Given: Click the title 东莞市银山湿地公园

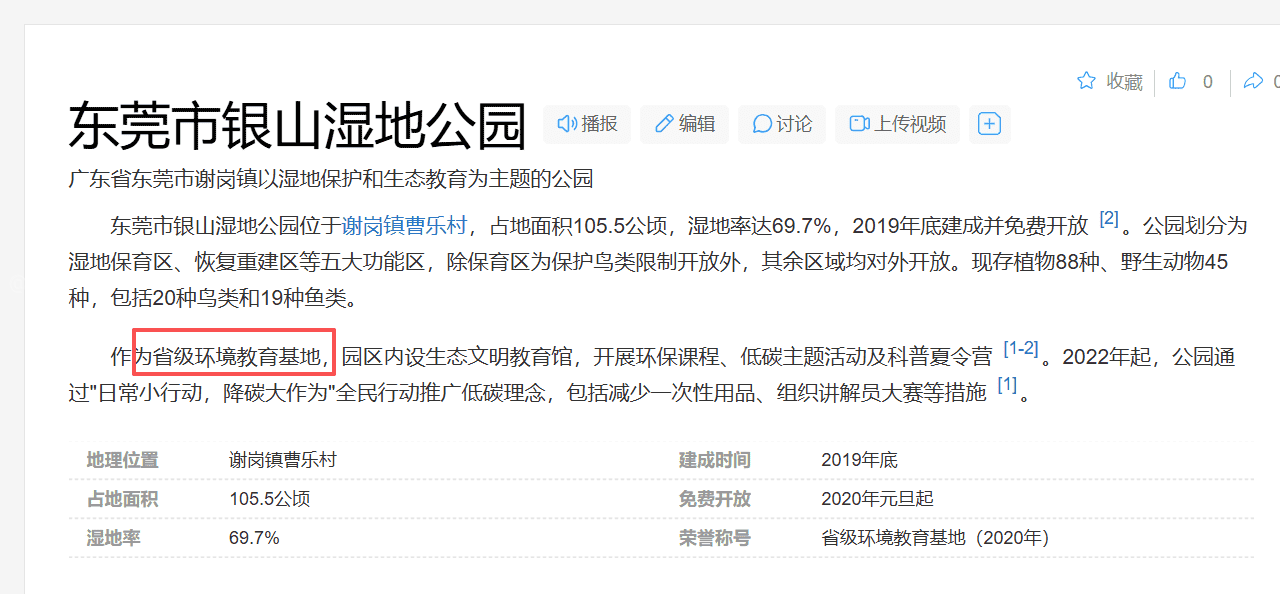Looking at the screenshot, I should 297,126.
